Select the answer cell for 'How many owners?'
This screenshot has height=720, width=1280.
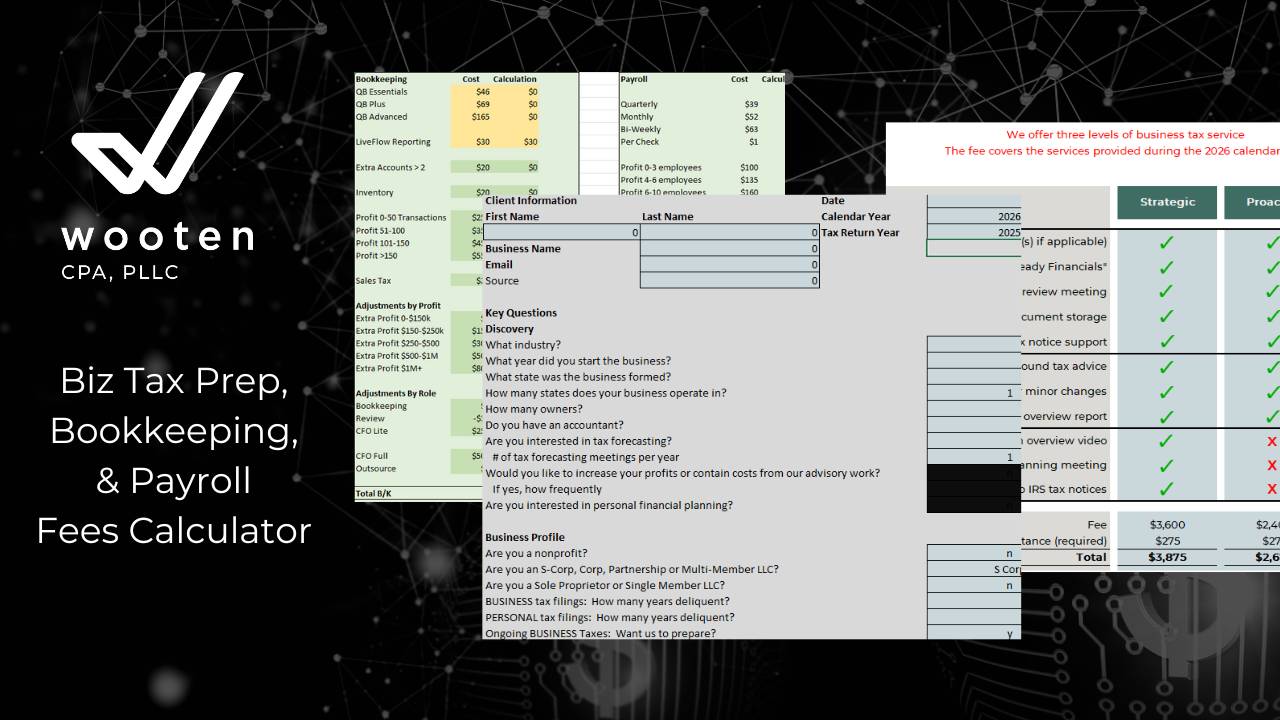974,409
